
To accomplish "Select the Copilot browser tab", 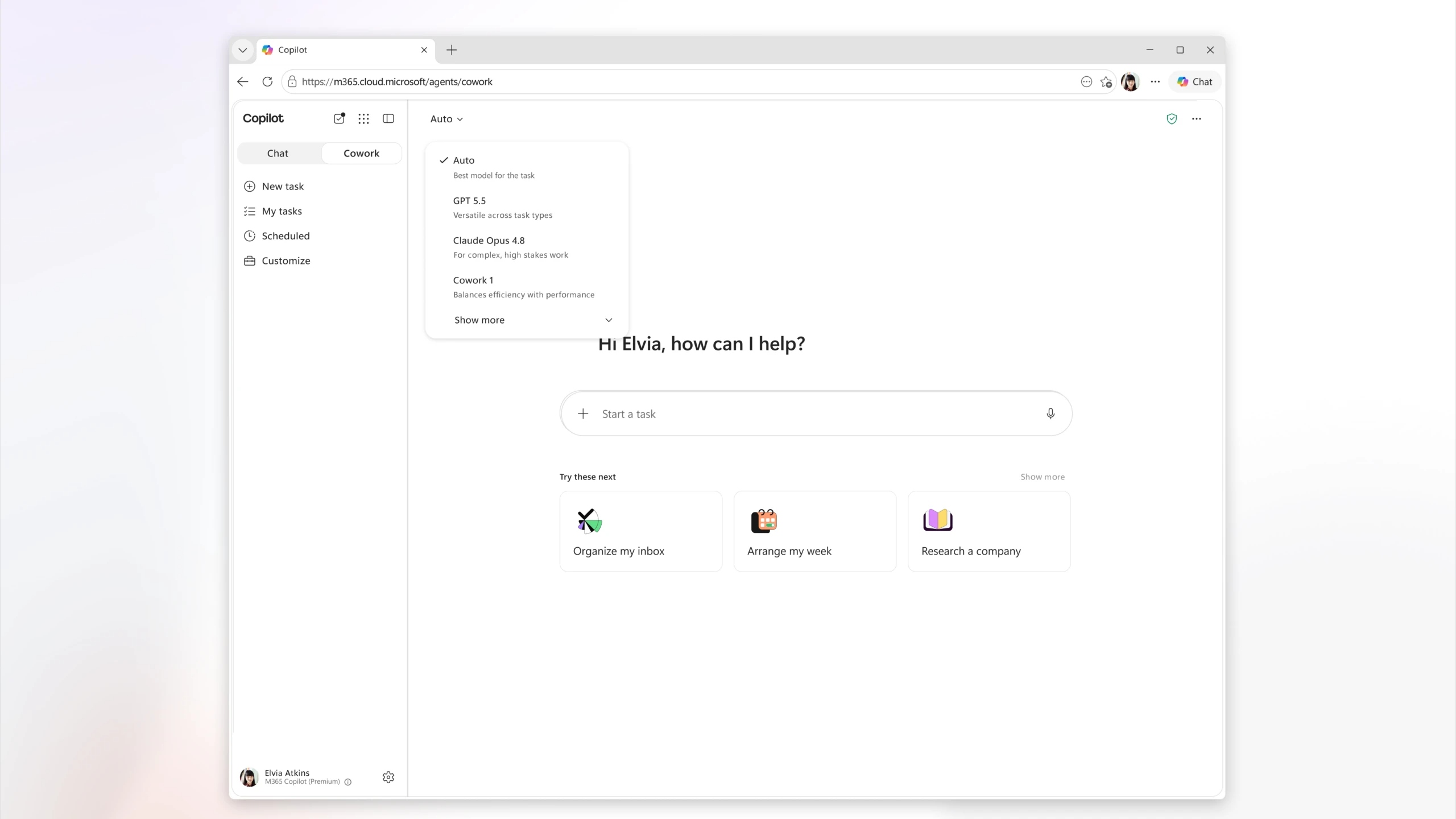I will (x=346, y=50).
